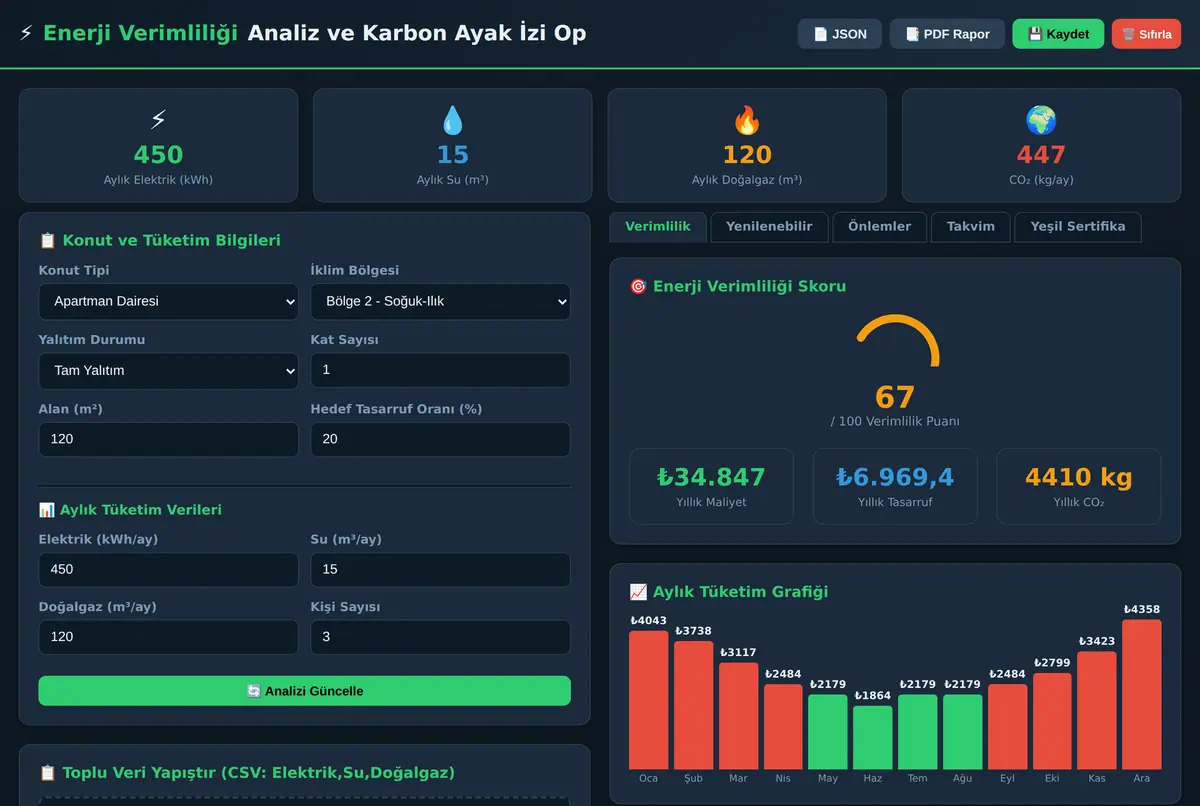The width and height of the screenshot is (1200, 806).
Task: Click the water droplet icon above 15
Action: 453,121
